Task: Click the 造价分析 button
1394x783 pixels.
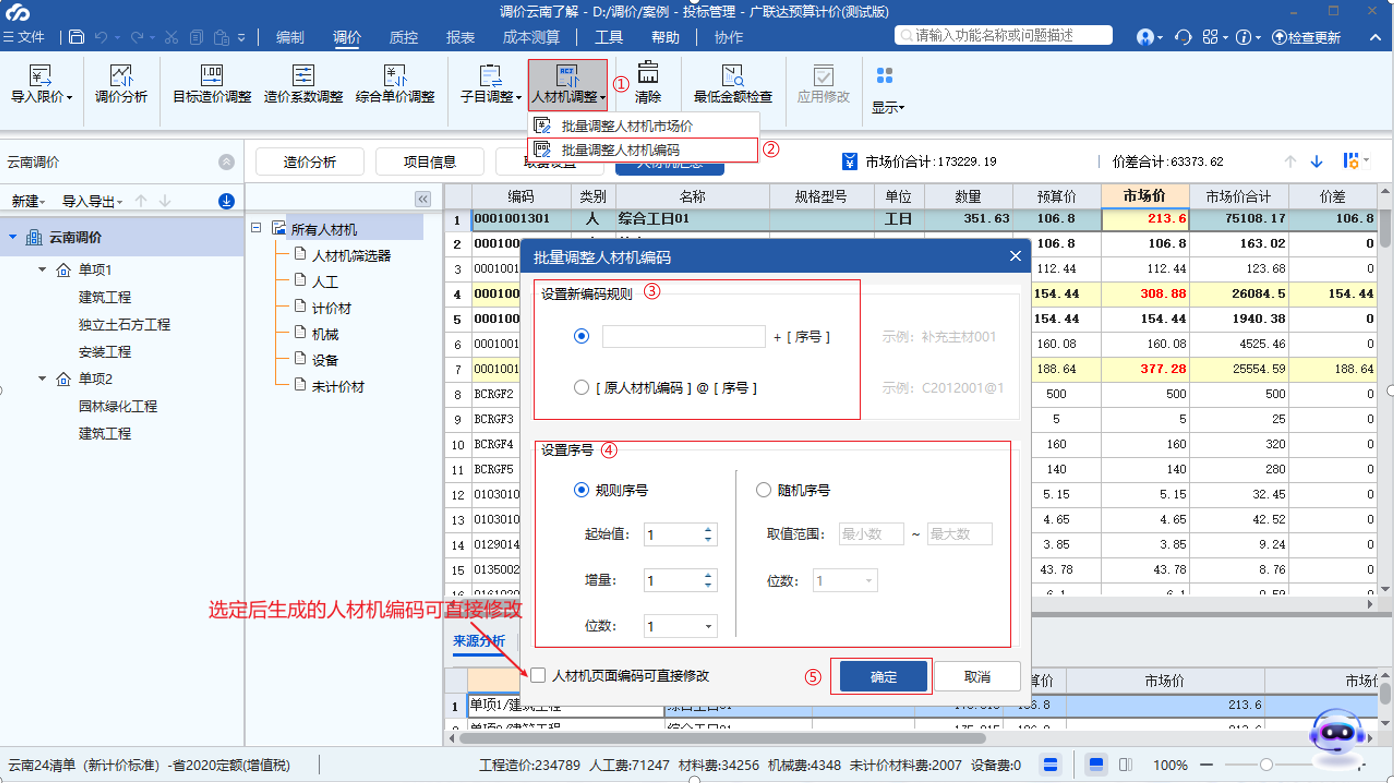Action: point(309,162)
